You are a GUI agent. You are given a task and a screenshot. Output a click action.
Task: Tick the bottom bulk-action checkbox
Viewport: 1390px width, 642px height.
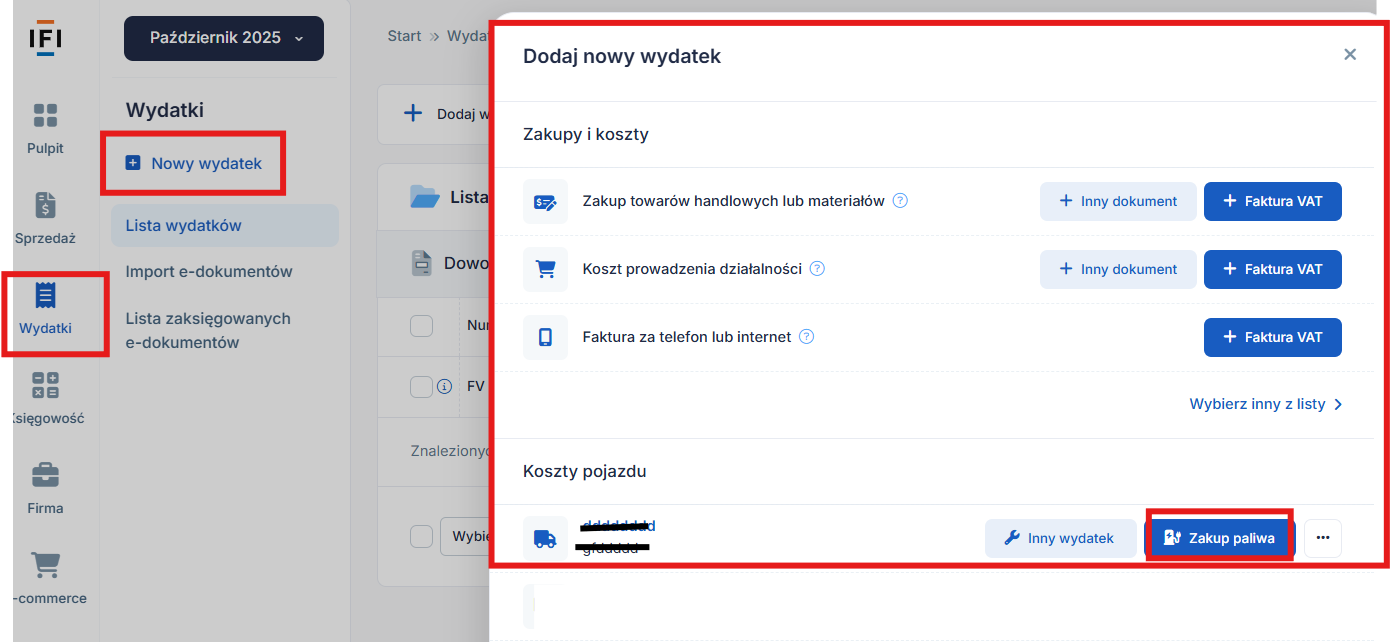(x=421, y=536)
